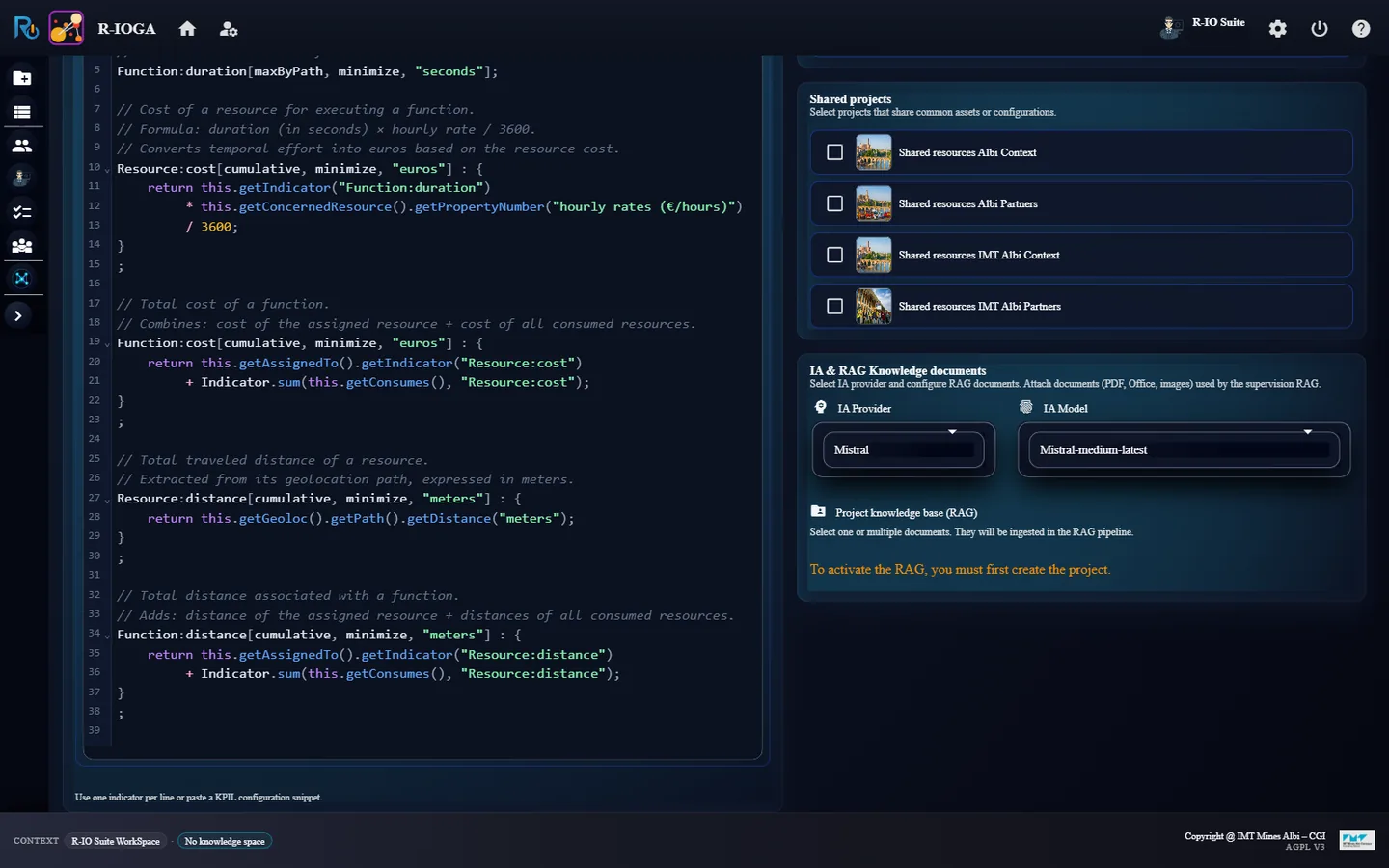This screenshot has width=1389, height=868.
Task: Click the No knowledge space chip
Action: pyautogui.click(x=225, y=841)
